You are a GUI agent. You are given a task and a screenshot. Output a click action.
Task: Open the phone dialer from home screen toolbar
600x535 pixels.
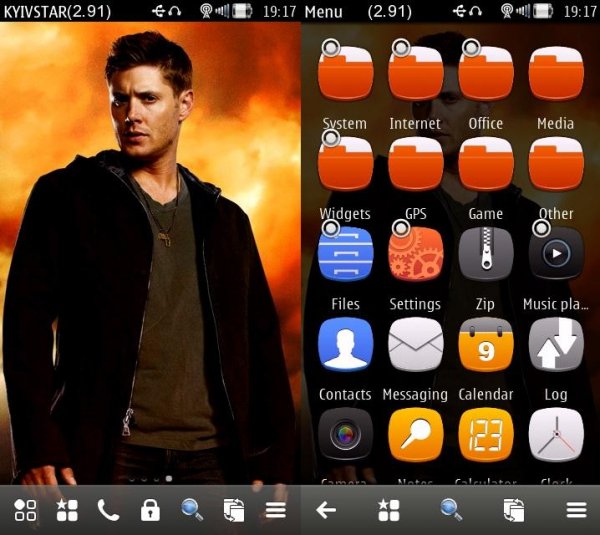coord(108,510)
